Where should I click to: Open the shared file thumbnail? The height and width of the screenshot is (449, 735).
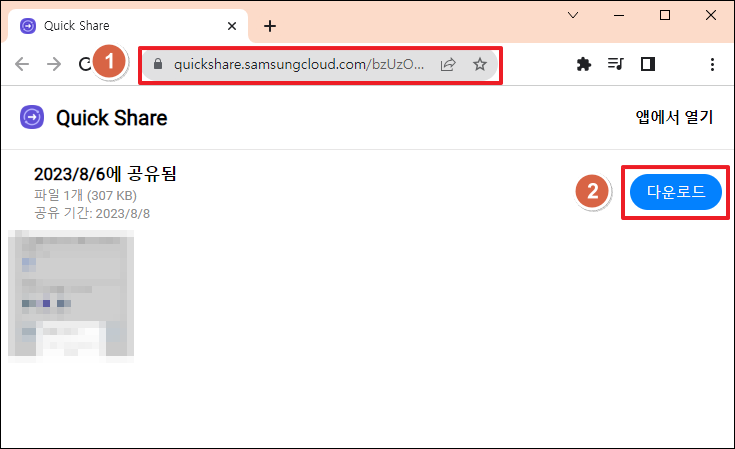pyautogui.click(x=71, y=296)
